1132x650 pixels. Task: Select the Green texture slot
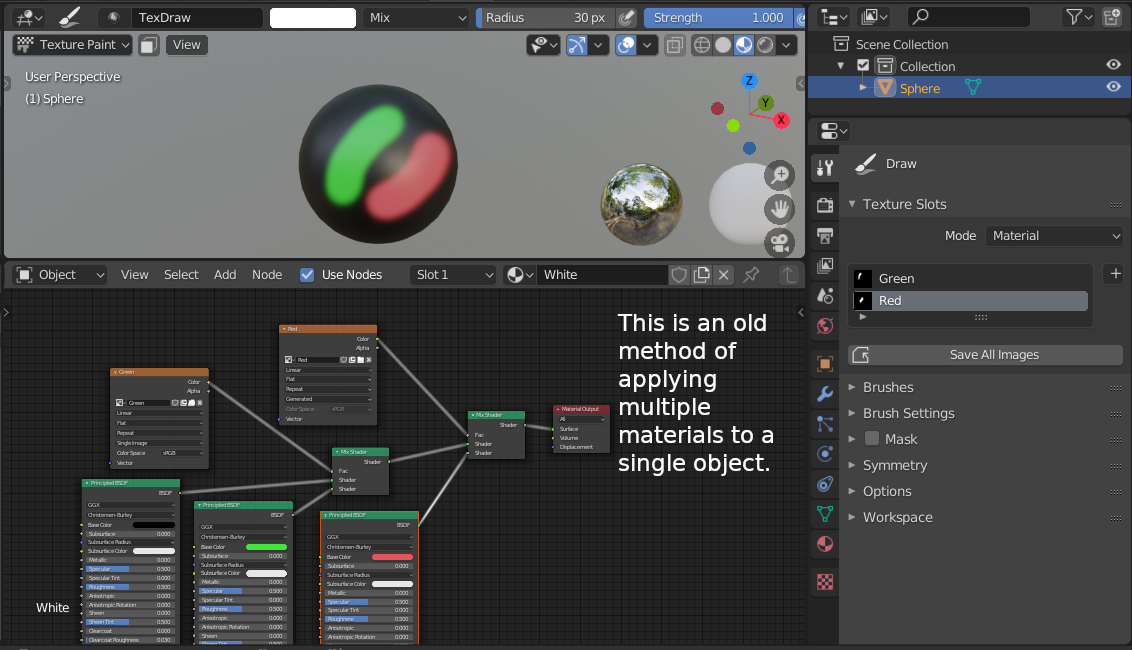tap(971, 279)
